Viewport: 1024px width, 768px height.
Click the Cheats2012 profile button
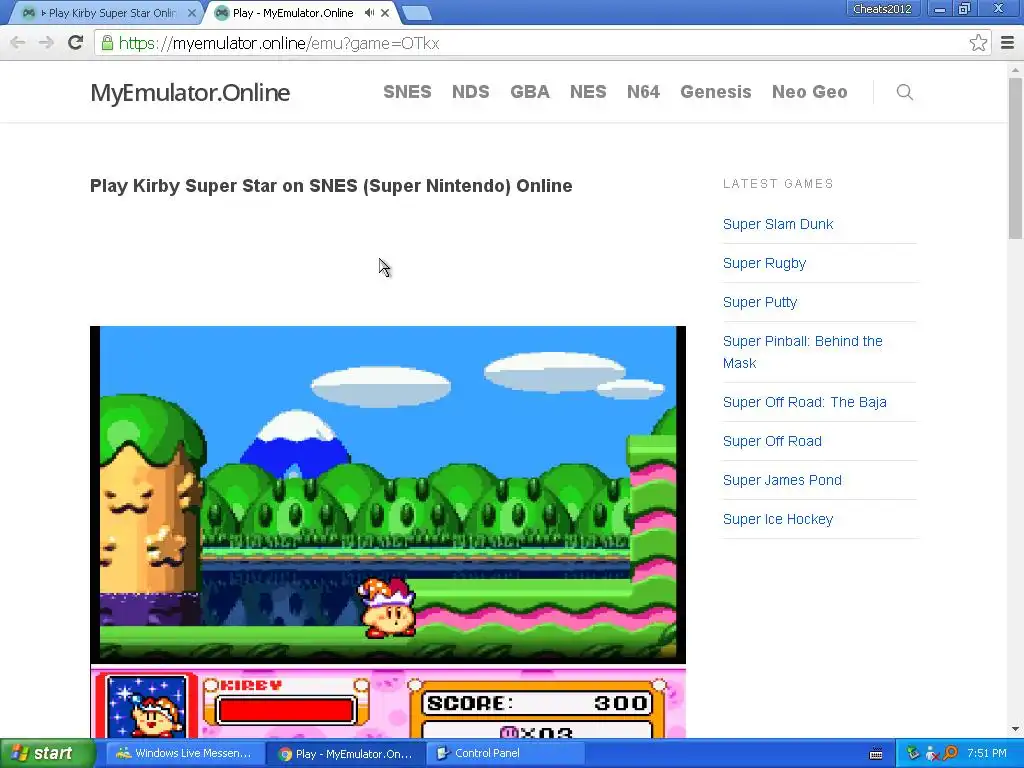point(882,9)
